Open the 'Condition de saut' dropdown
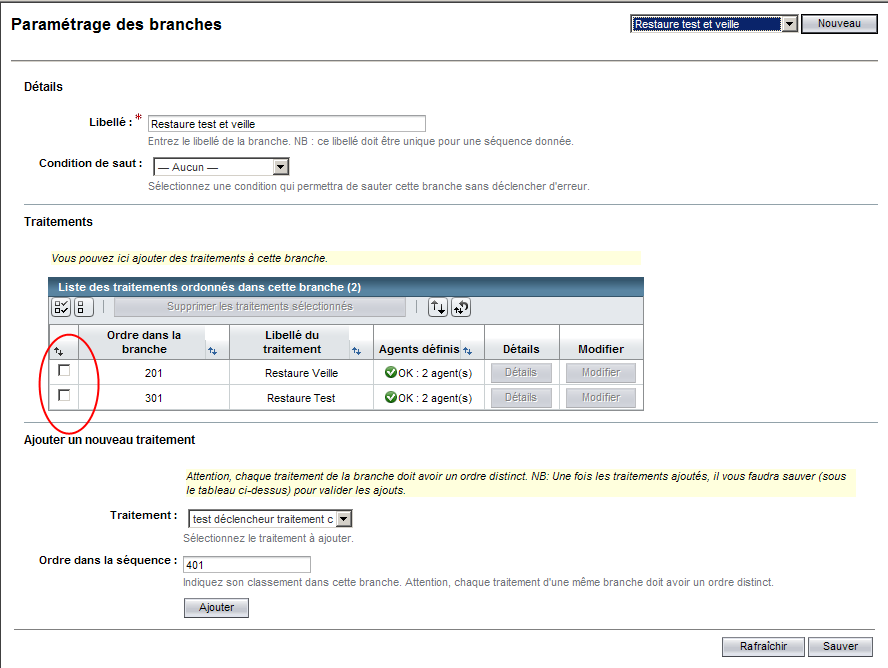The width and height of the screenshot is (888, 668). pyautogui.click(x=281, y=167)
